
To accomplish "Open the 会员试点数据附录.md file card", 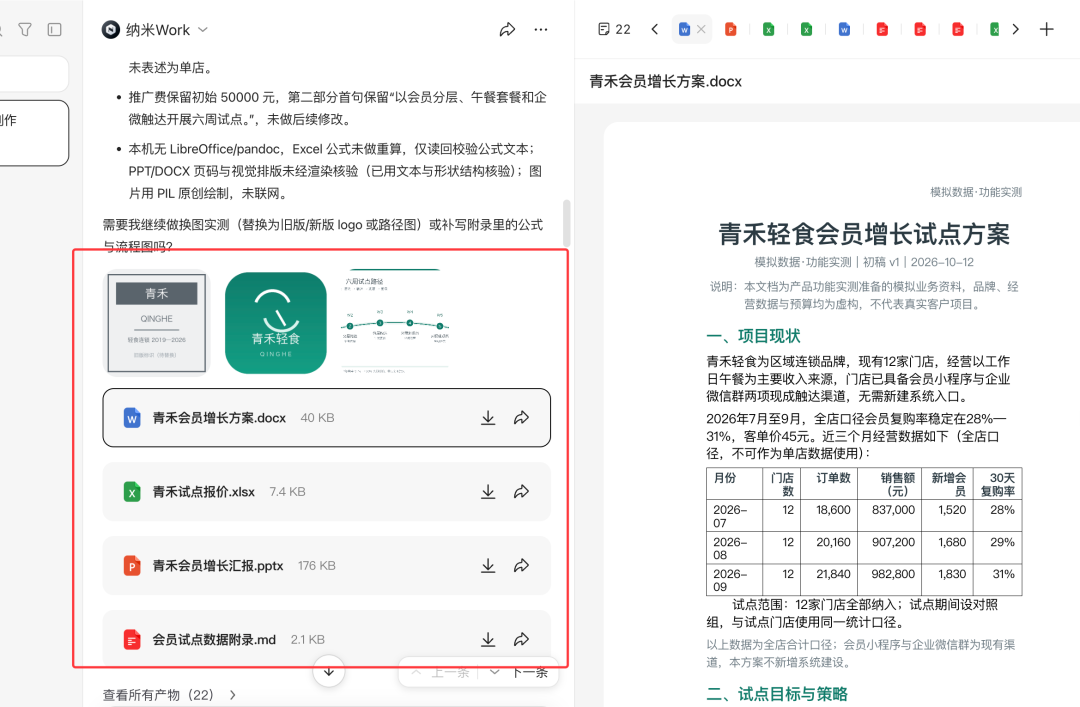I will (326, 639).
